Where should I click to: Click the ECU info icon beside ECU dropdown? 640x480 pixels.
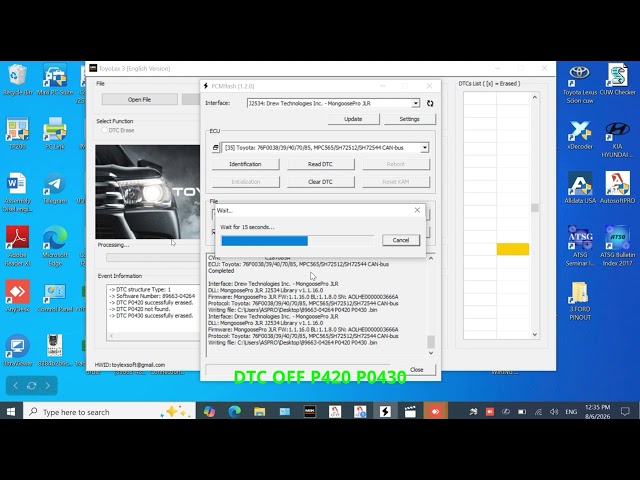click(x=216, y=148)
